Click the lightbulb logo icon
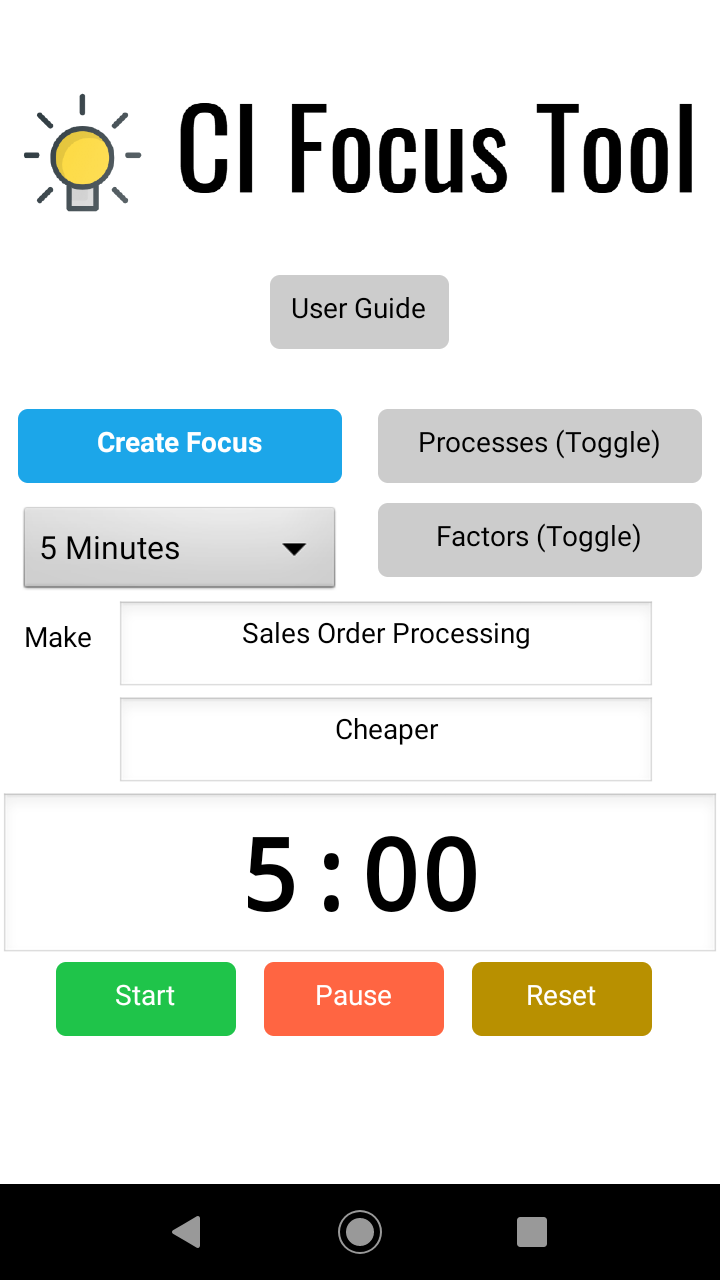Screen dimensions: 720x1280 (82, 153)
